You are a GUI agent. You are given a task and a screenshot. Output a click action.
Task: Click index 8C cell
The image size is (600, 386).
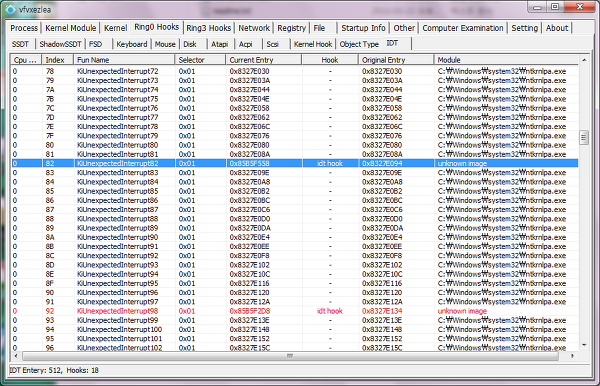50,256
